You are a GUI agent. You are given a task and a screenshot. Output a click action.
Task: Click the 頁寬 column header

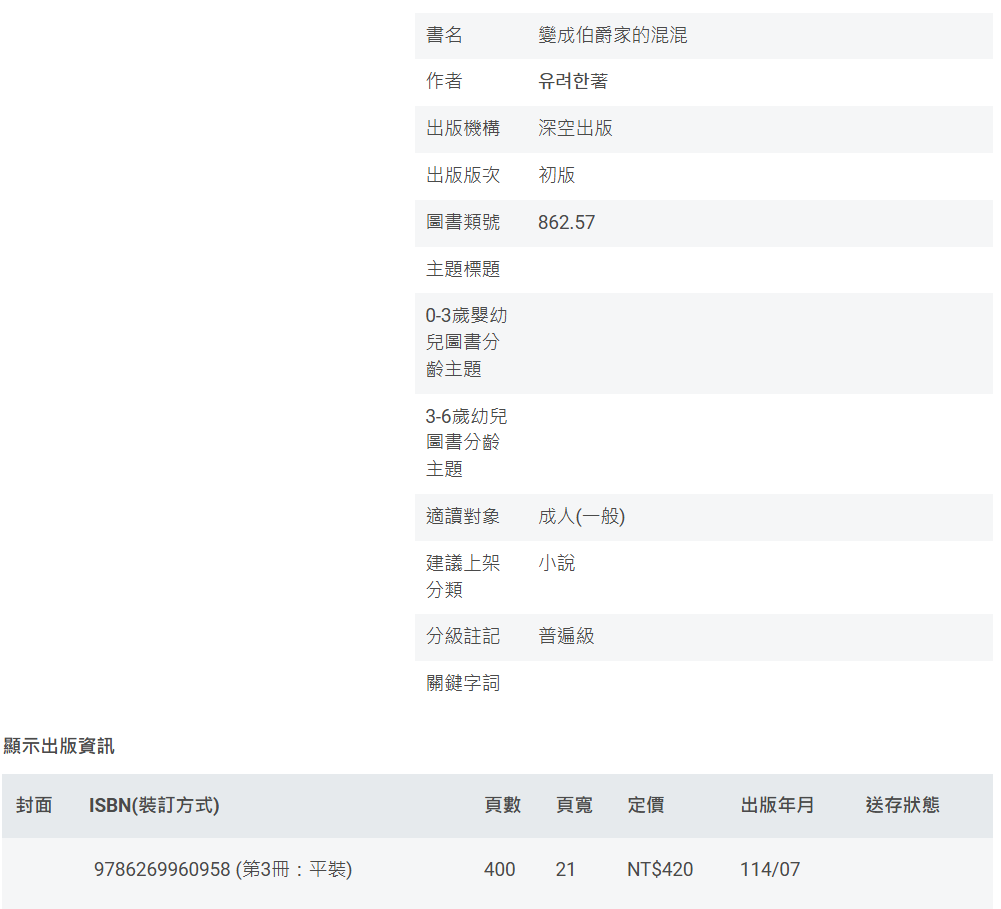point(574,806)
